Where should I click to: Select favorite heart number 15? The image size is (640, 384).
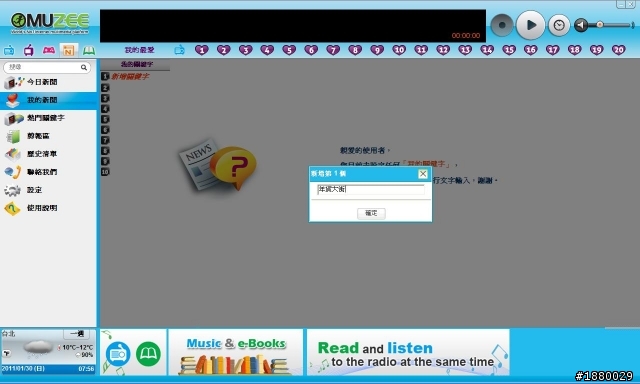coord(509,50)
